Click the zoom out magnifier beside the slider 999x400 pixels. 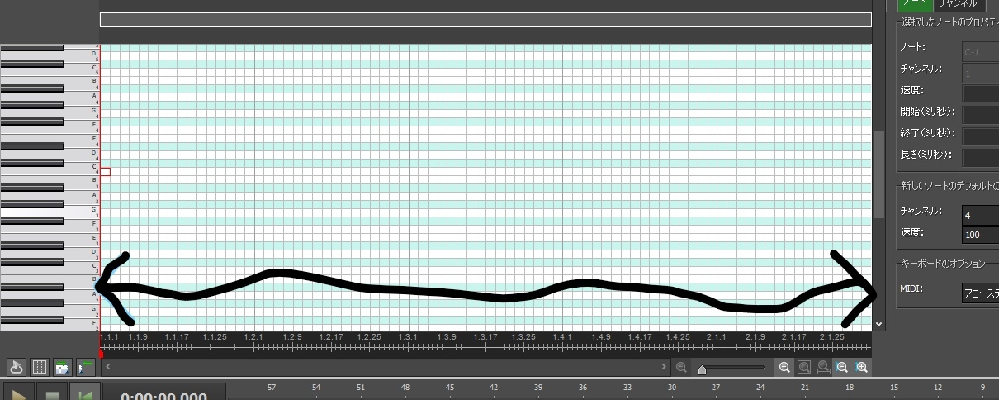coord(784,367)
